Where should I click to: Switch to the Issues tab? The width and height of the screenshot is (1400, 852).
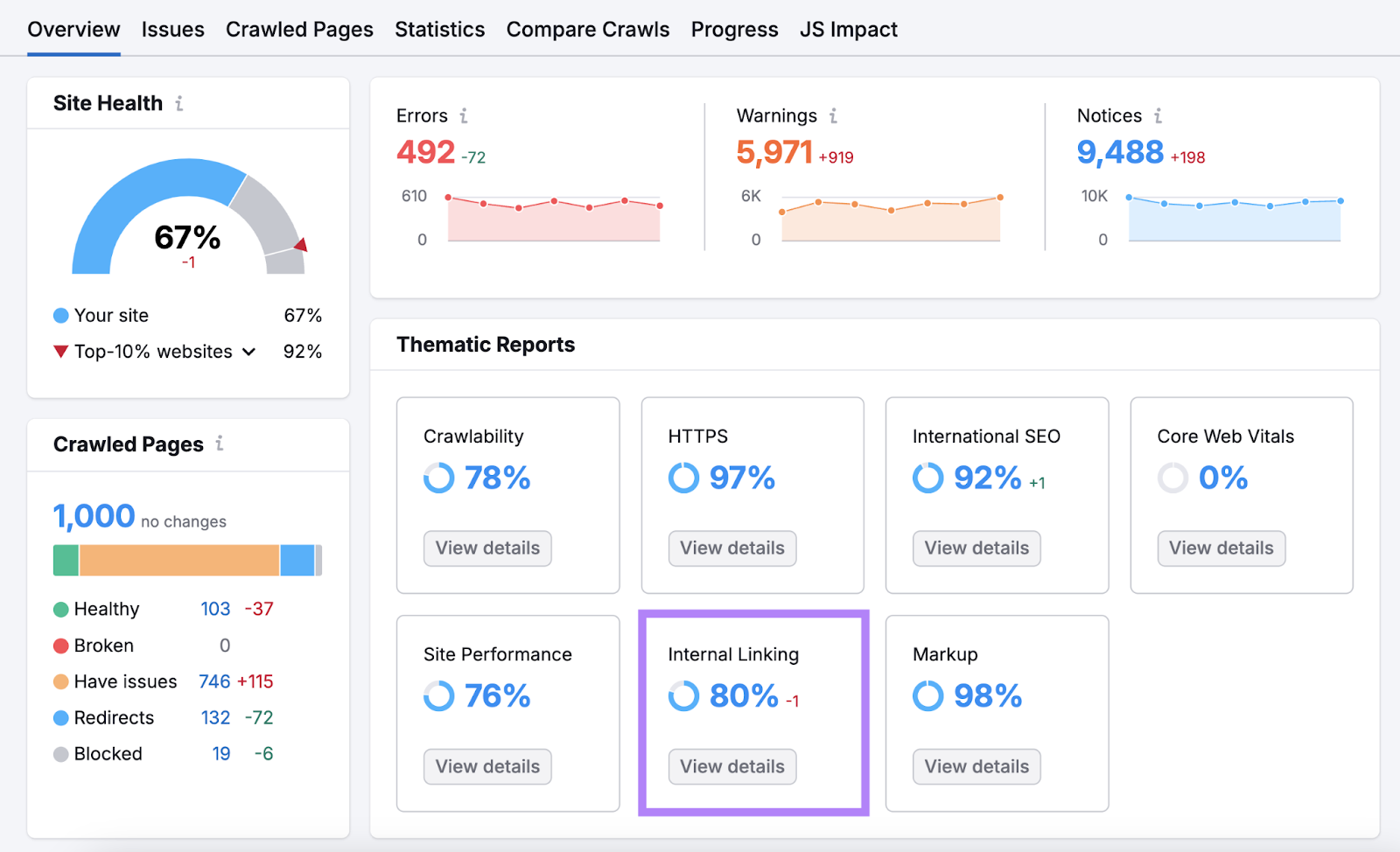pyautogui.click(x=172, y=30)
